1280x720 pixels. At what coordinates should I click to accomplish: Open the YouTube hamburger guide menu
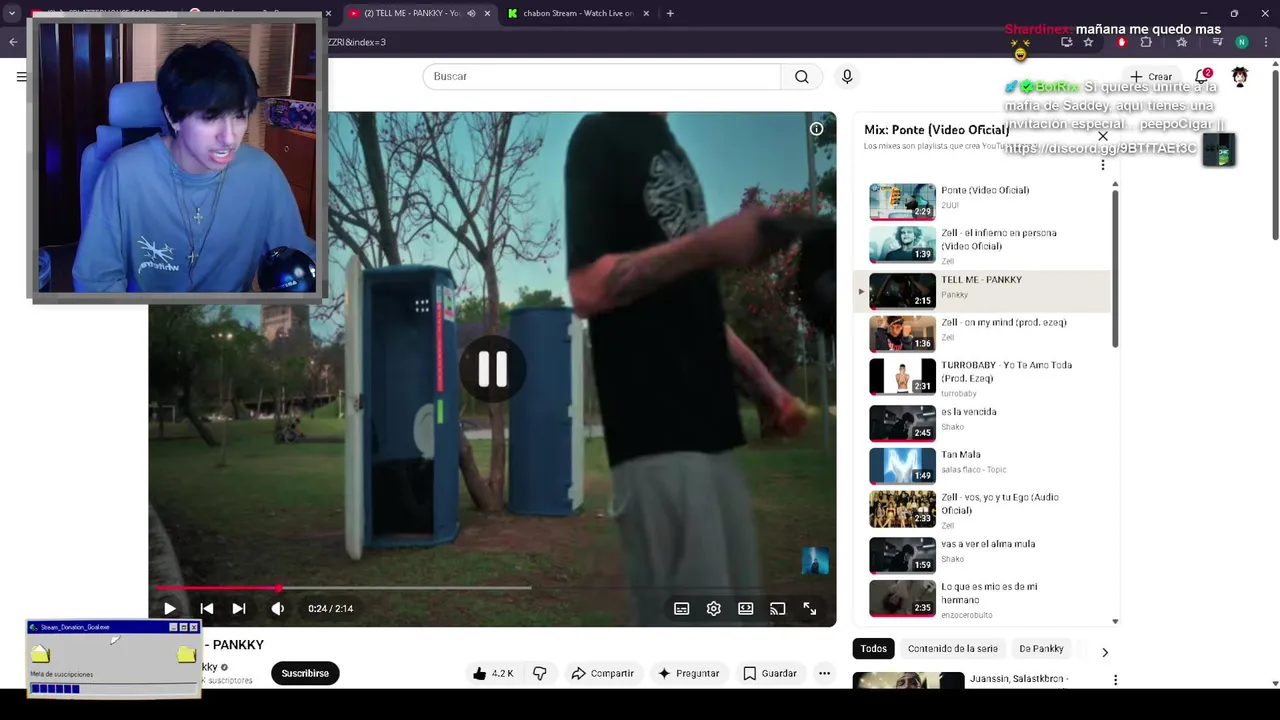(x=22, y=76)
